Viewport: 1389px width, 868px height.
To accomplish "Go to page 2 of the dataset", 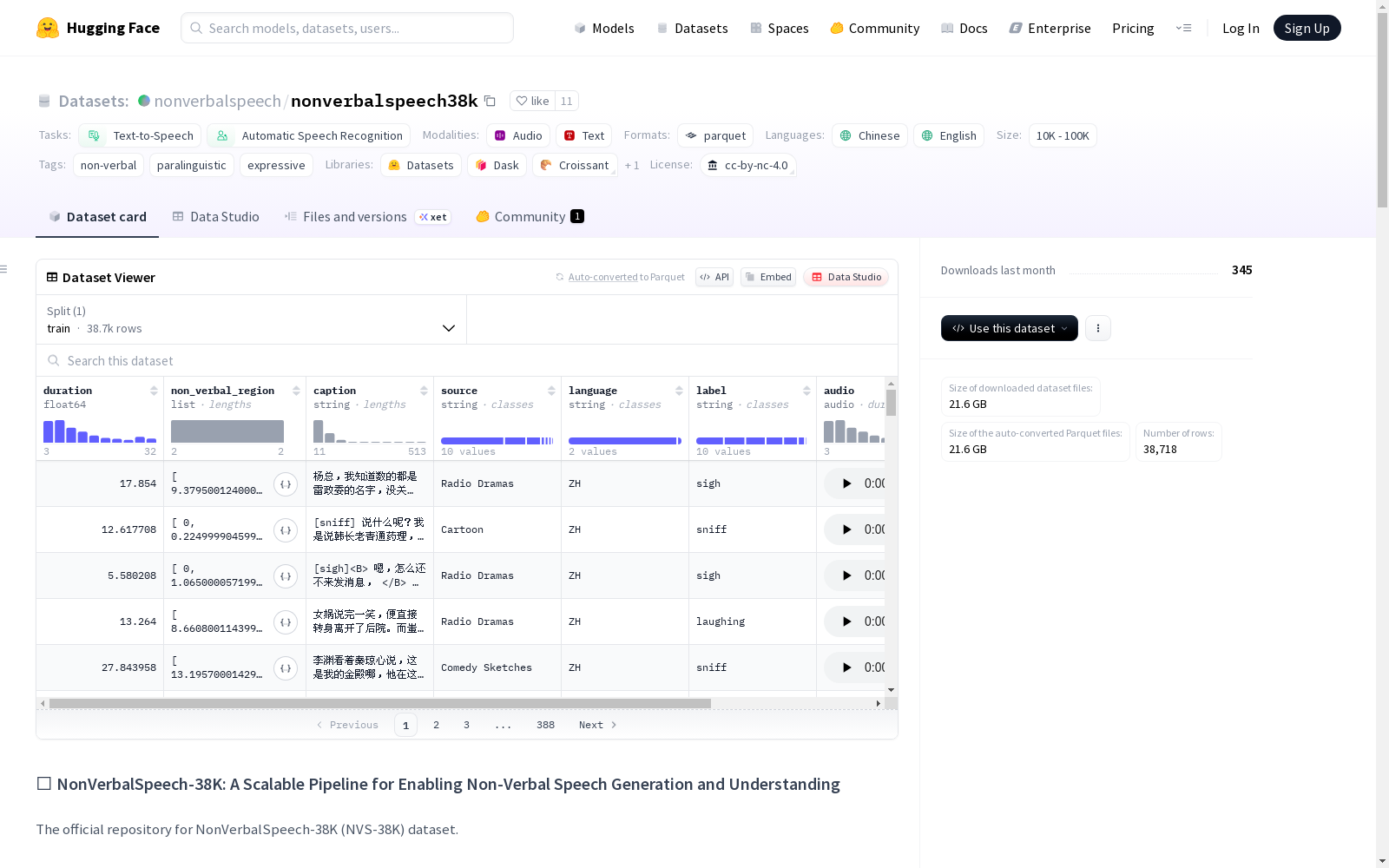I will pos(436,725).
